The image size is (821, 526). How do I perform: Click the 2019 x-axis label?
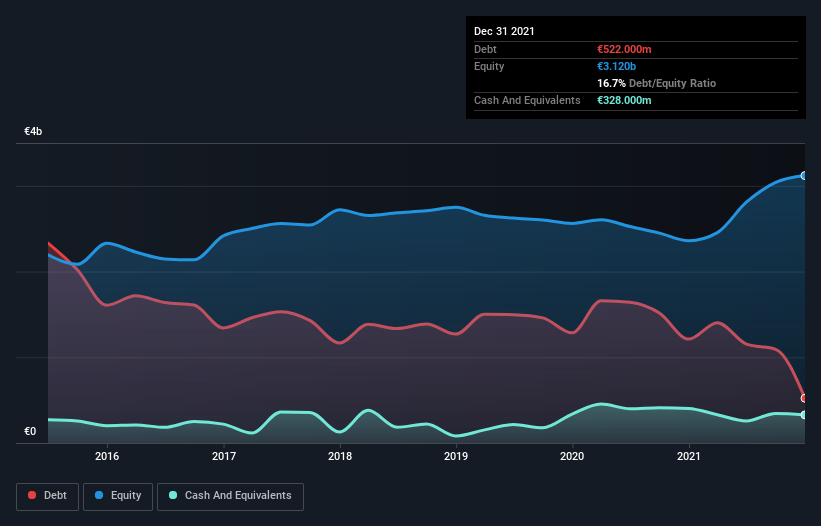coord(456,456)
